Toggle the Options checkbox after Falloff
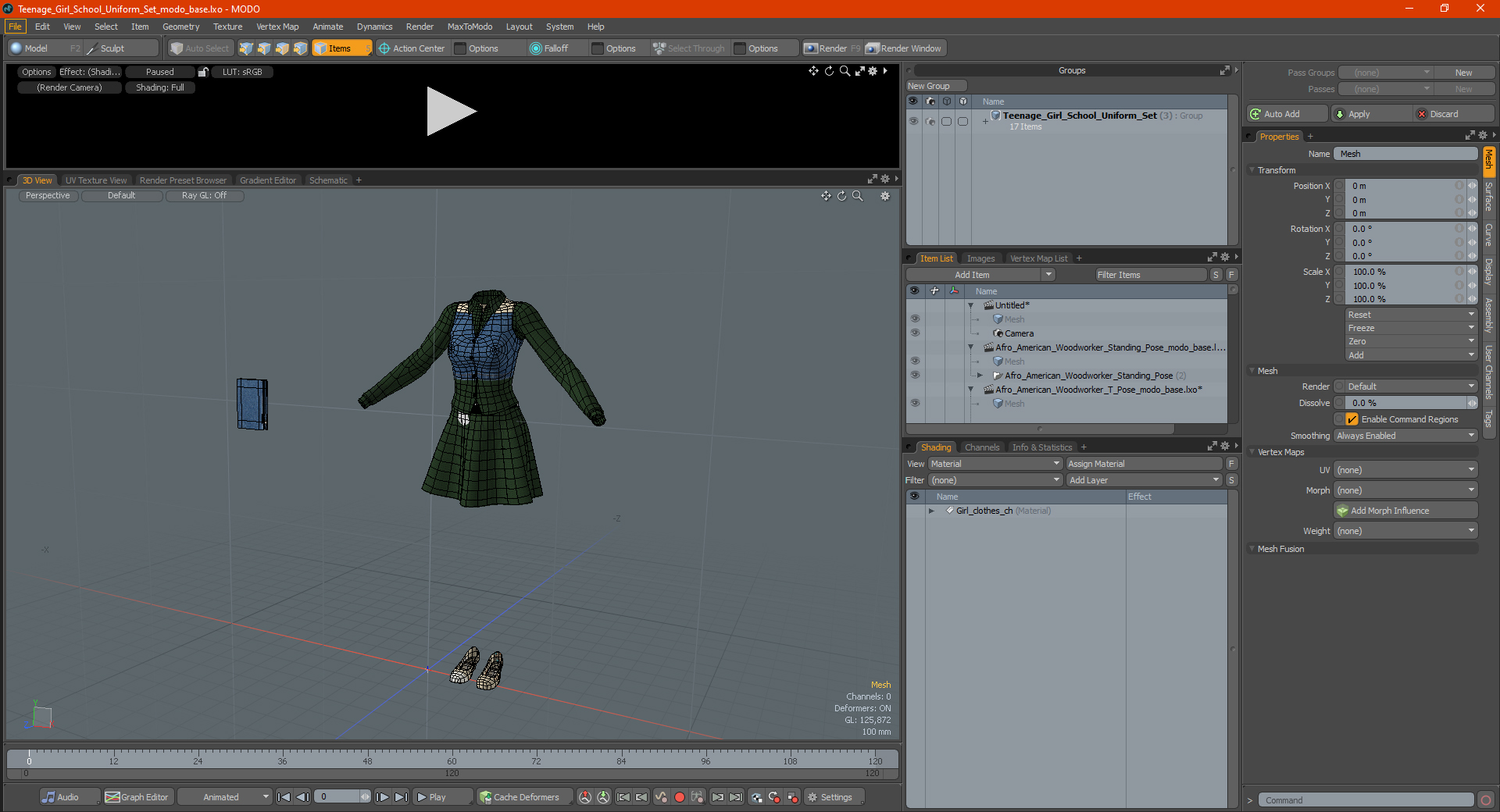 [598, 48]
